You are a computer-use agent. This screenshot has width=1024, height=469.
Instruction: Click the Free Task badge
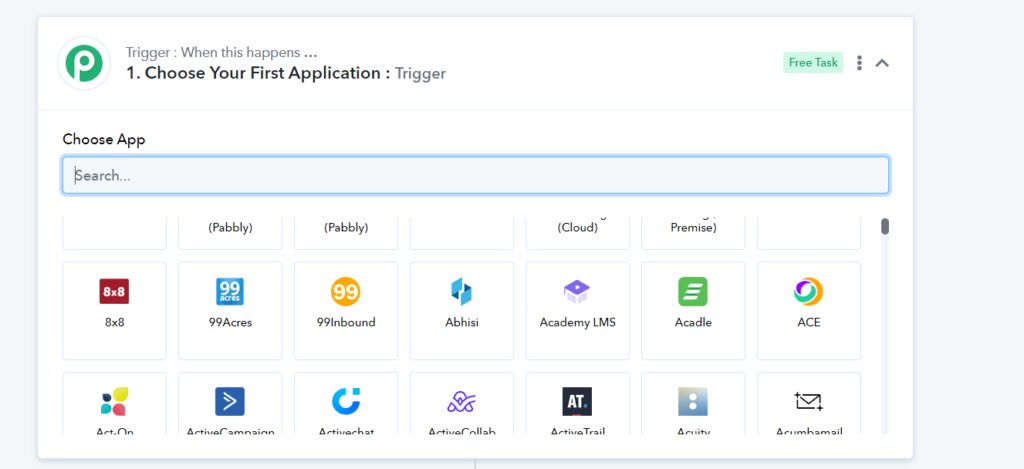pos(813,63)
